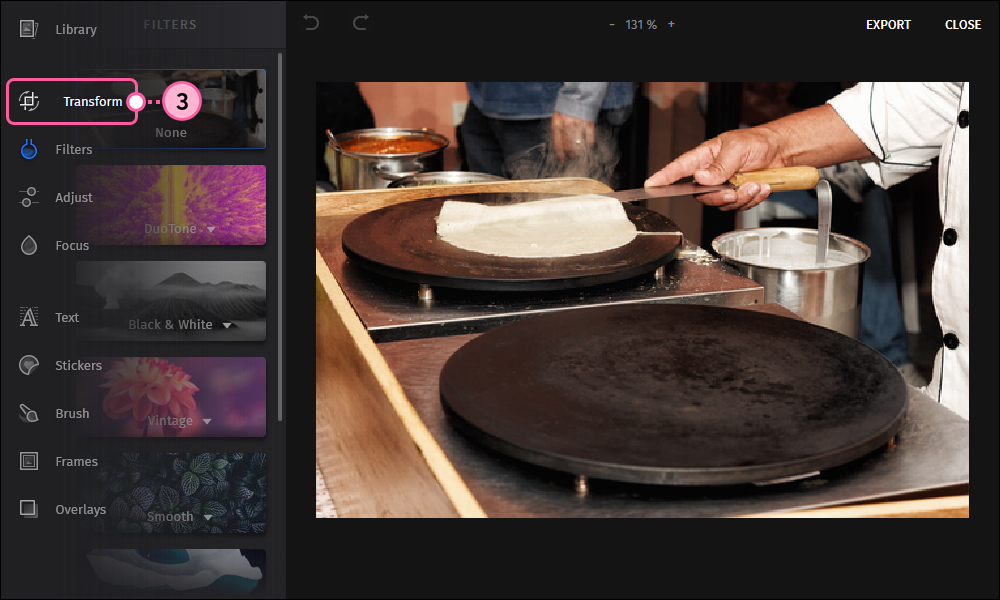Click the EXPORT button
This screenshot has width=1000, height=600.
pyautogui.click(x=888, y=24)
